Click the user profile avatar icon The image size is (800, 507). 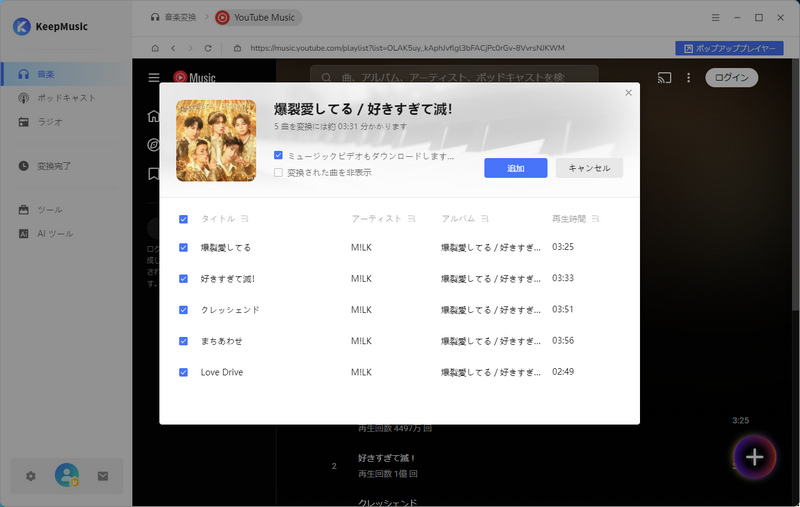pos(67,475)
